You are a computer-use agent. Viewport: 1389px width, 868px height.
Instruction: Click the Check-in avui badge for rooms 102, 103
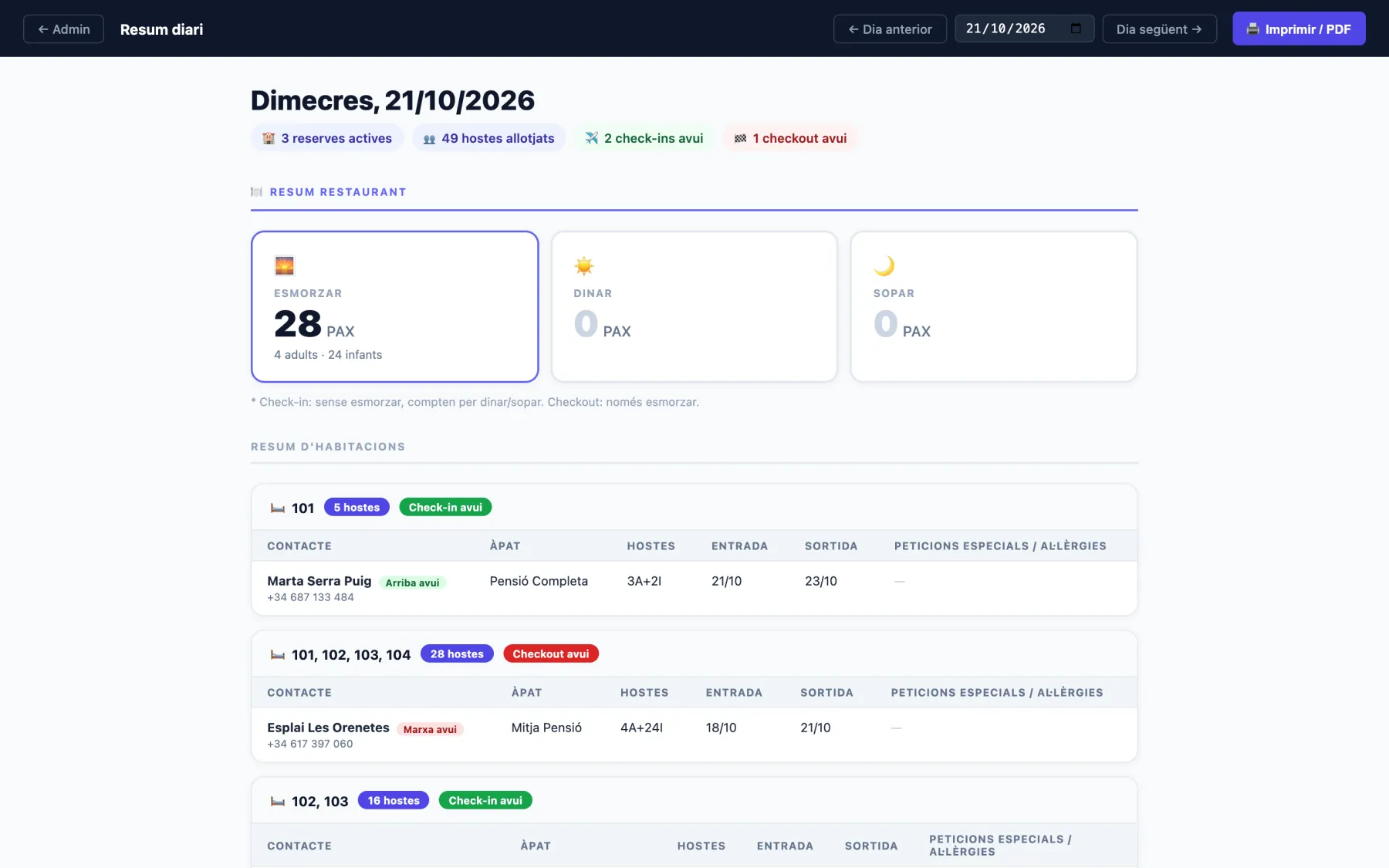coord(485,800)
